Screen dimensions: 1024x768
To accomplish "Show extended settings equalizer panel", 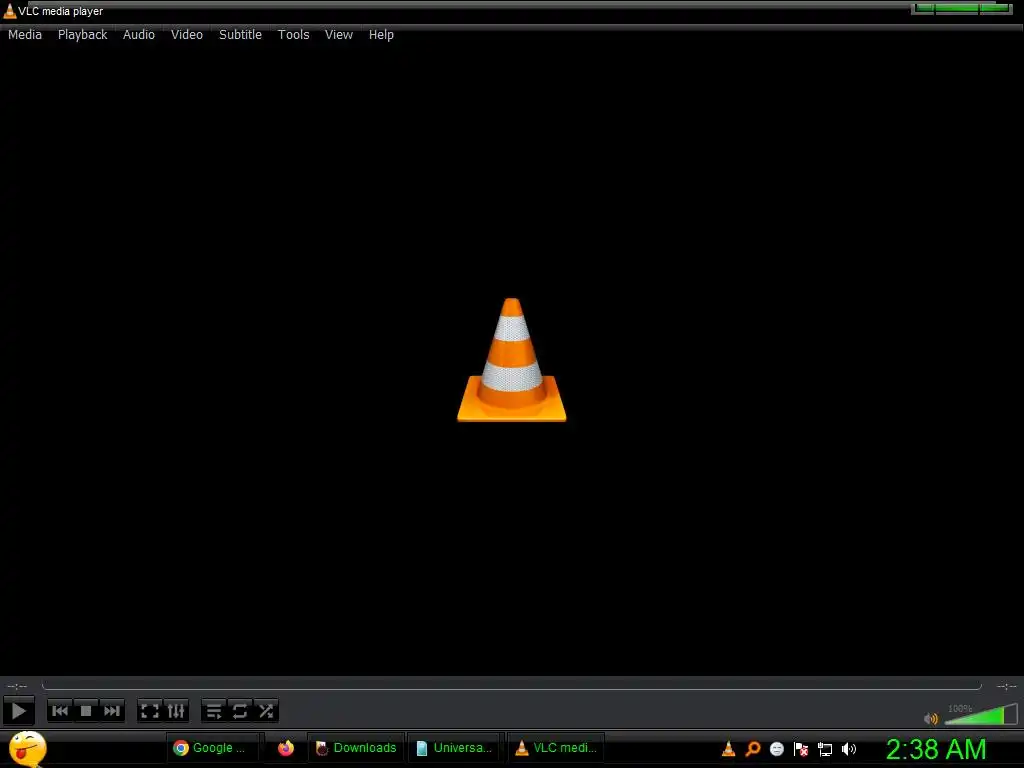I will 176,711.
